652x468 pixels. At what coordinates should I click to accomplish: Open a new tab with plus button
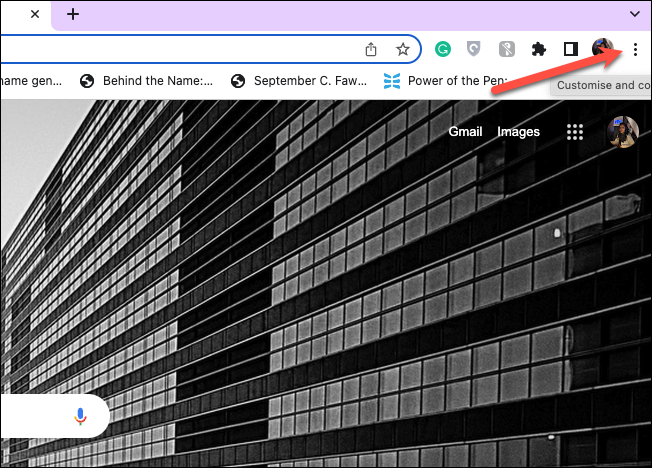point(73,14)
